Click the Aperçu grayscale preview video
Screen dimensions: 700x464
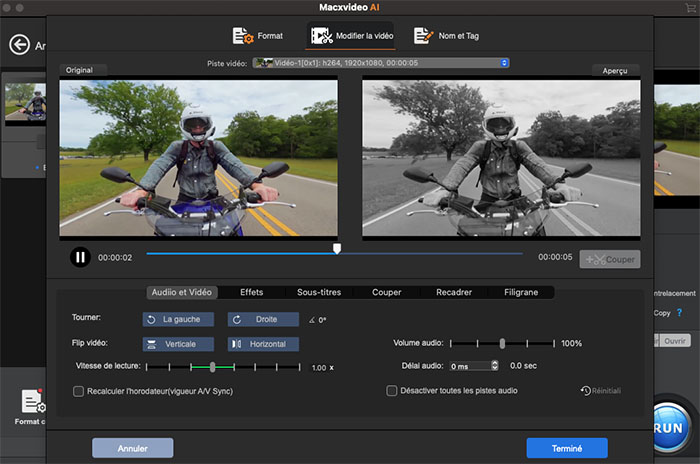click(501, 158)
